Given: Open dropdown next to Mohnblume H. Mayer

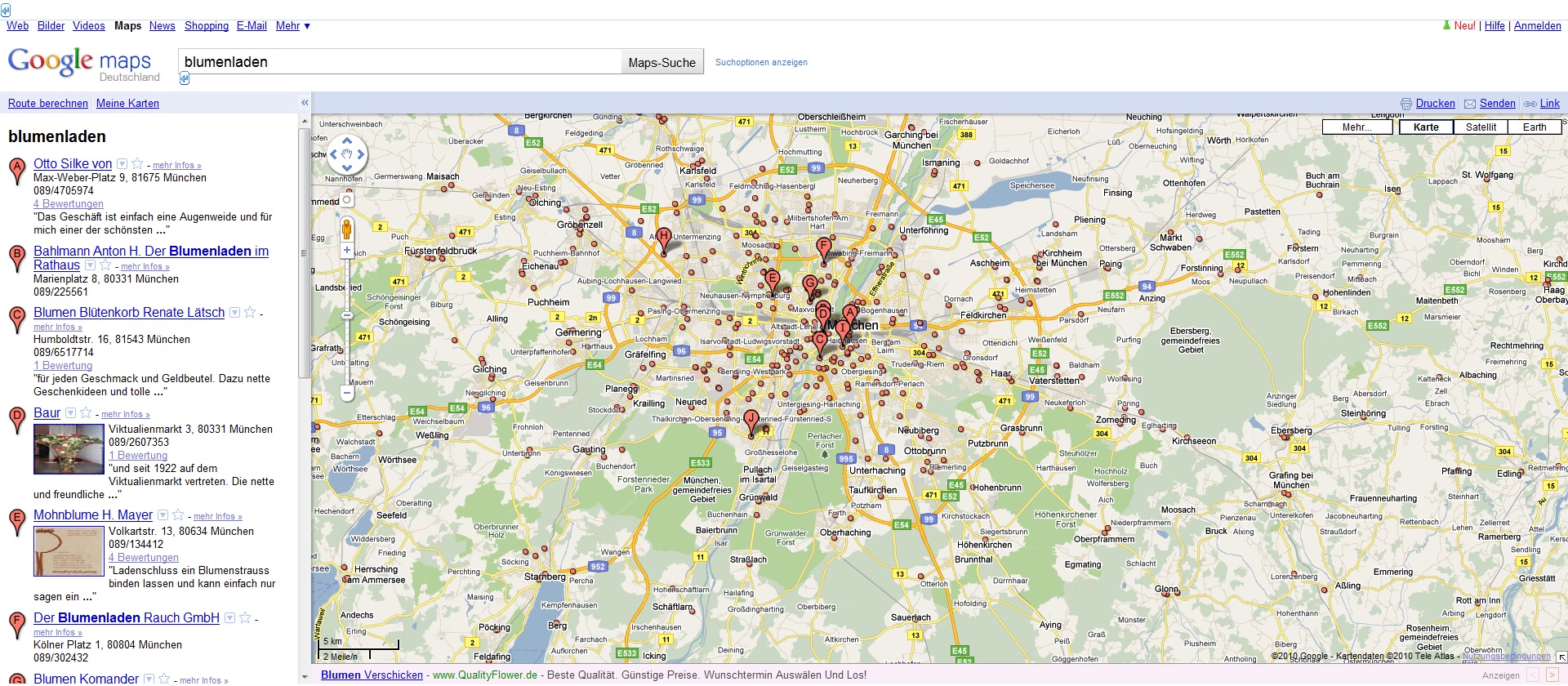Looking at the screenshot, I should click(x=163, y=515).
